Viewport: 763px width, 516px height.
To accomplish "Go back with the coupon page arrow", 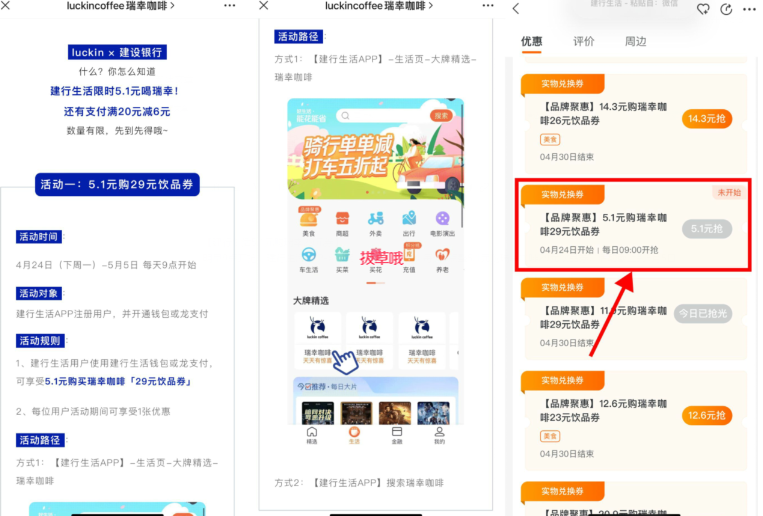I will point(516,8).
